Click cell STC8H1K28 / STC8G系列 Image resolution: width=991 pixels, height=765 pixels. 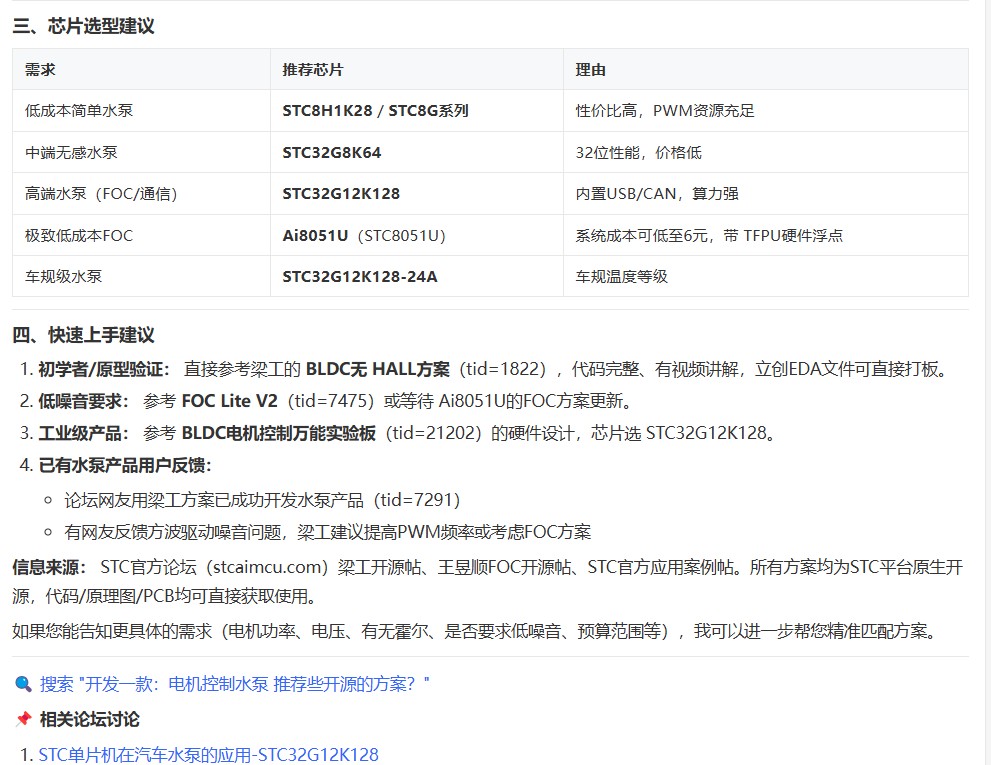[x=417, y=111]
